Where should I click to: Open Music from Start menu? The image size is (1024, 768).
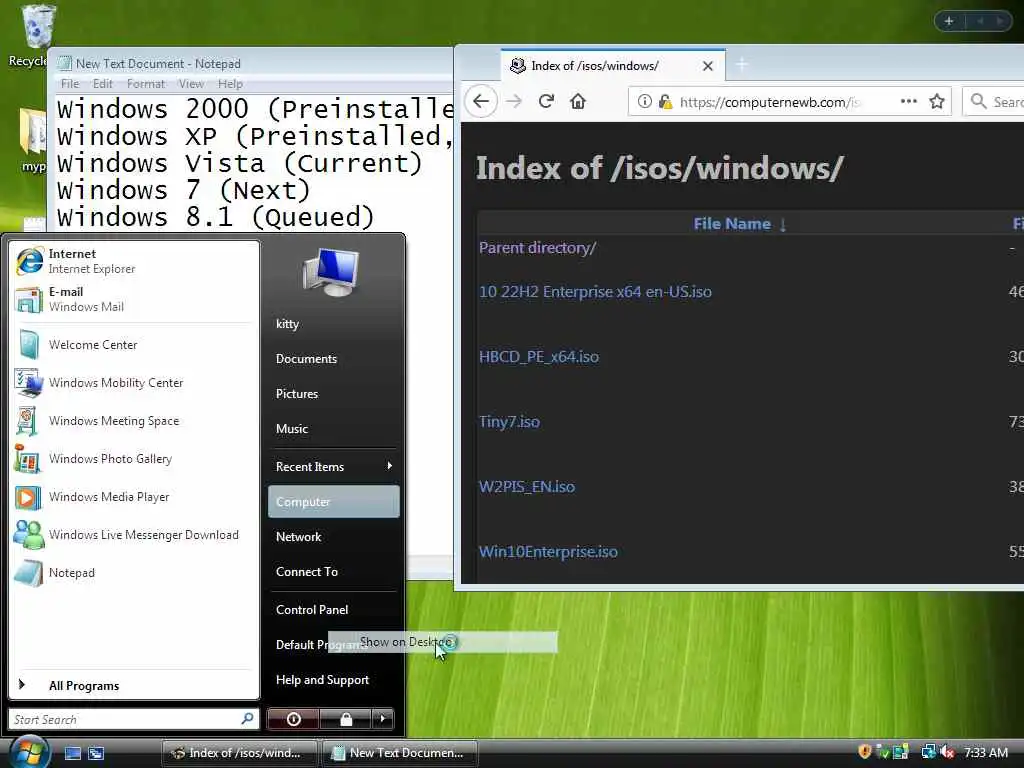pos(333,429)
